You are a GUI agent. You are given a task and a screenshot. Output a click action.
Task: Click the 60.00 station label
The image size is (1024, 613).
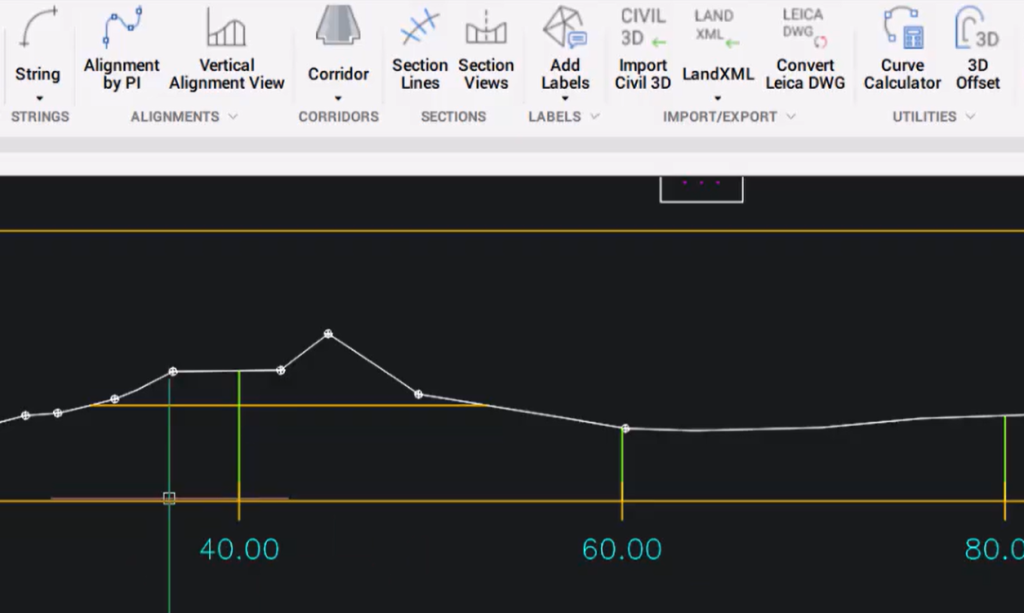click(x=622, y=548)
